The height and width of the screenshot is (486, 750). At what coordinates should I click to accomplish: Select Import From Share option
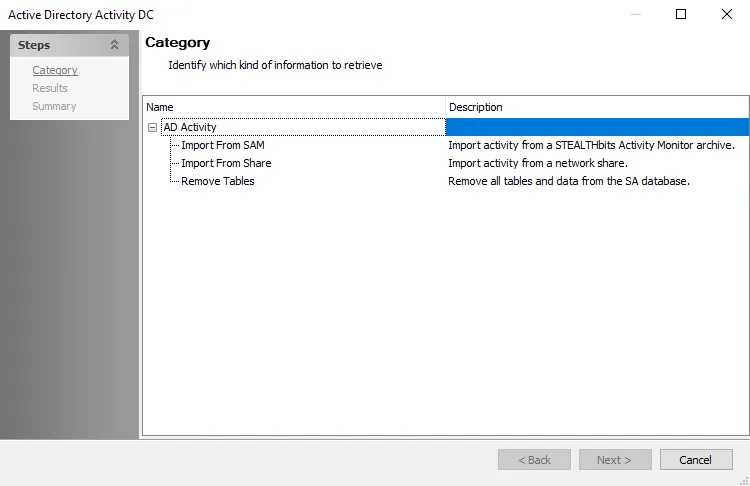226,163
